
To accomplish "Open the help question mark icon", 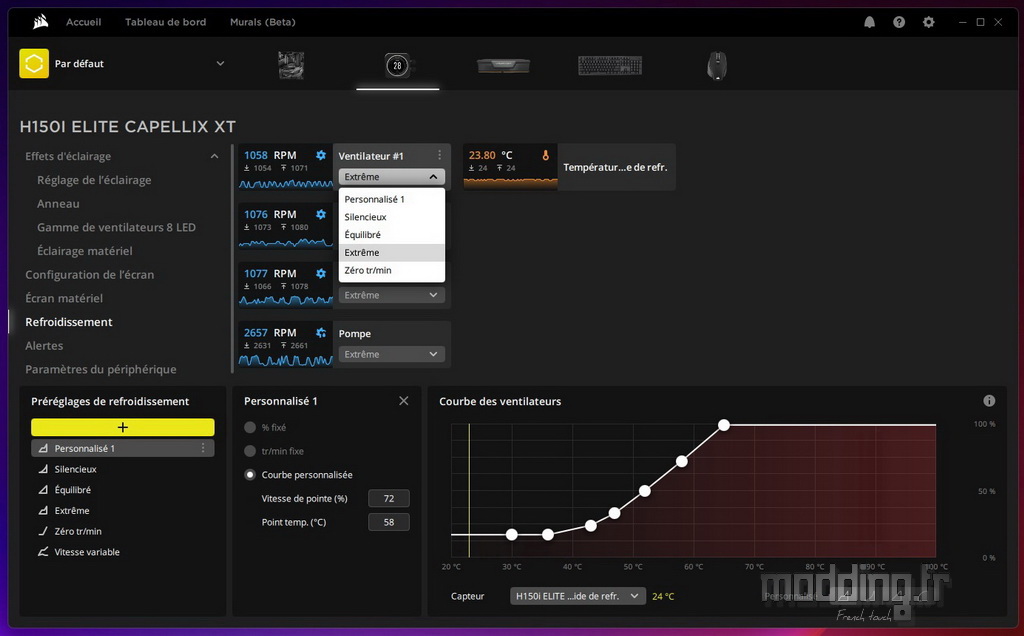I will (899, 22).
